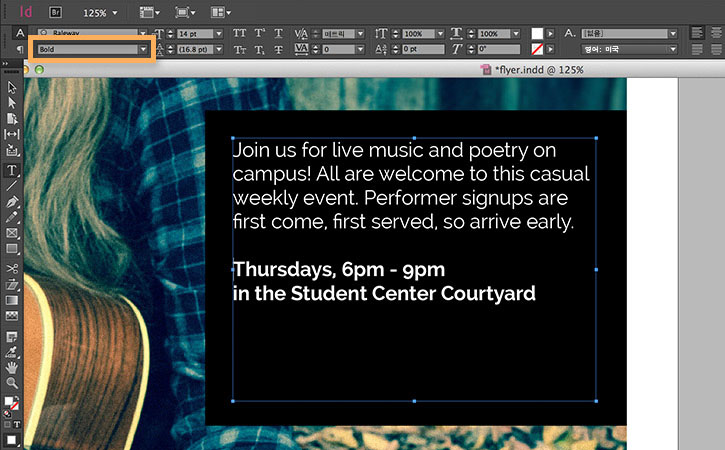Select the Rectangle shape tool
The width and height of the screenshot is (725, 450).
coord(12,249)
